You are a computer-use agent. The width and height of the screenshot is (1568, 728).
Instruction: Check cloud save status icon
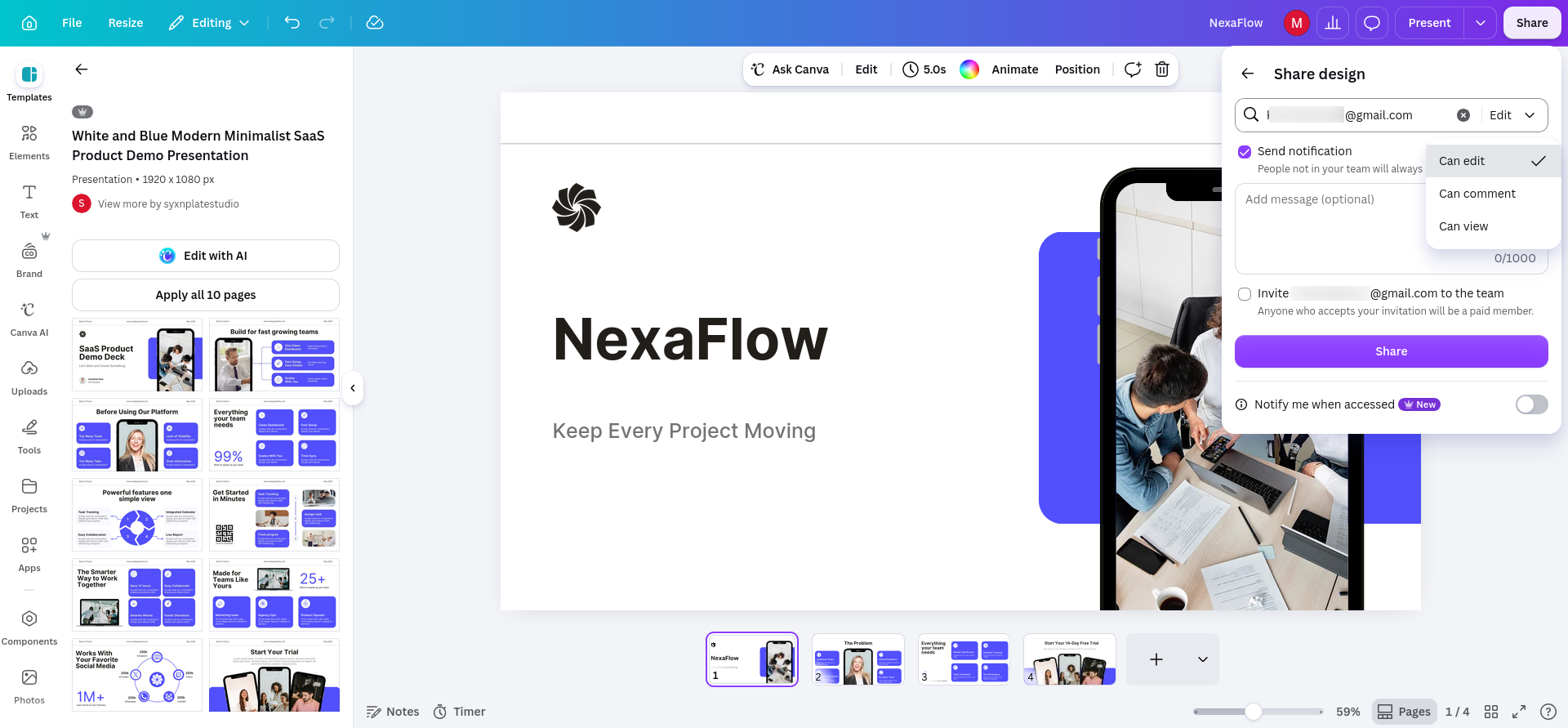coord(375,23)
